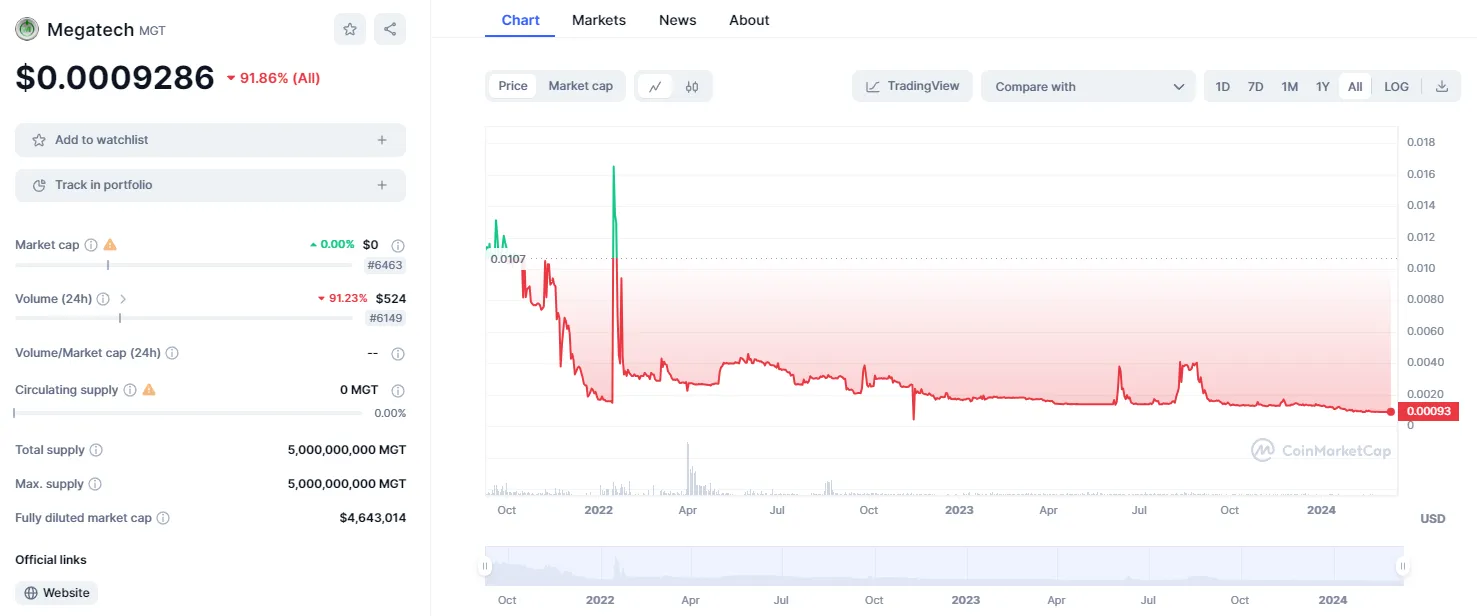This screenshot has width=1477, height=616.
Task: Click the #6463 market cap rank badge
Action: click(x=385, y=265)
